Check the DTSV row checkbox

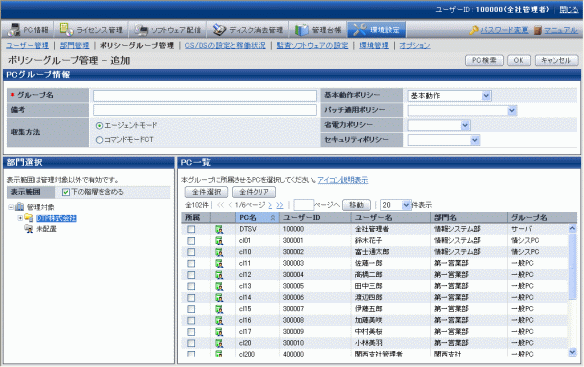[191, 229]
